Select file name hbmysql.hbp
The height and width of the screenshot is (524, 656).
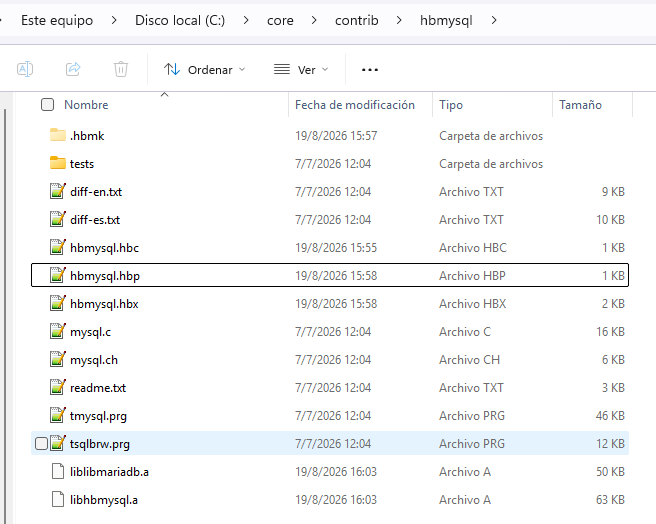pyautogui.click(x=105, y=276)
